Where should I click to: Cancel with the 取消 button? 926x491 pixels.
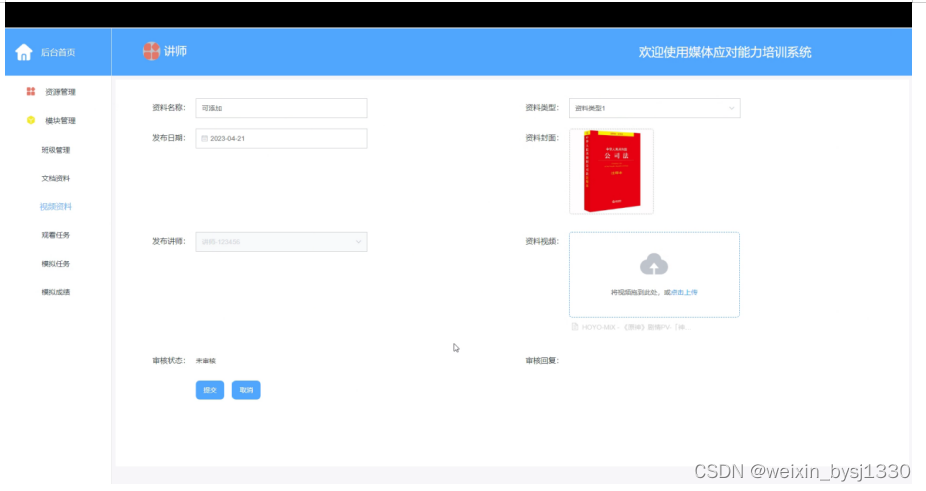tap(246, 390)
